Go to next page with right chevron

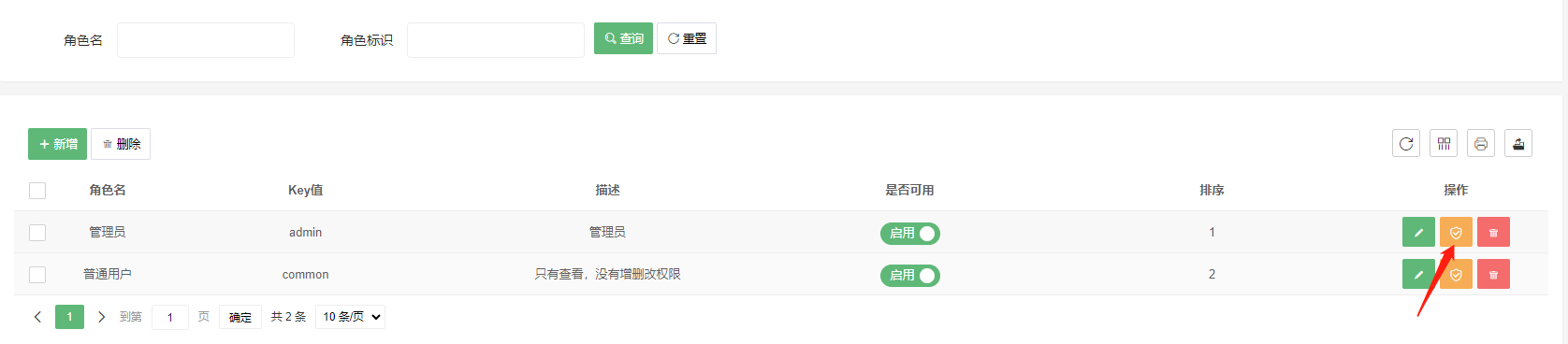point(101,317)
